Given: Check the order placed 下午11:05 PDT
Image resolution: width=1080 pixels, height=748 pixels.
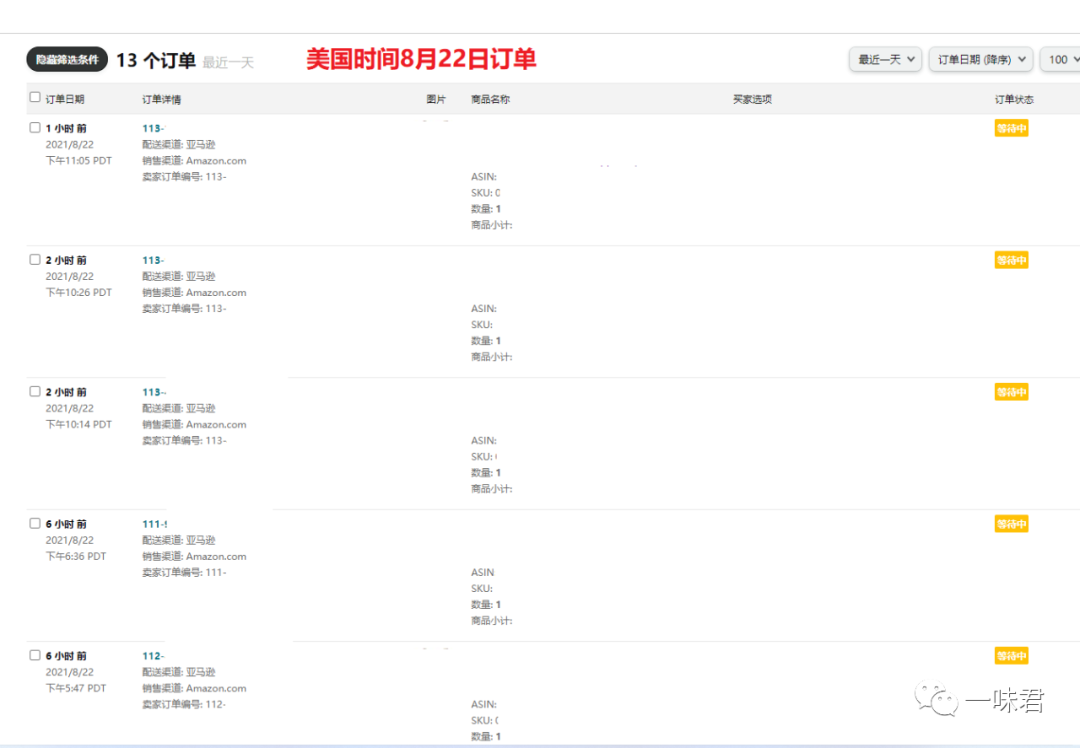Looking at the screenshot, I should 35,127.
